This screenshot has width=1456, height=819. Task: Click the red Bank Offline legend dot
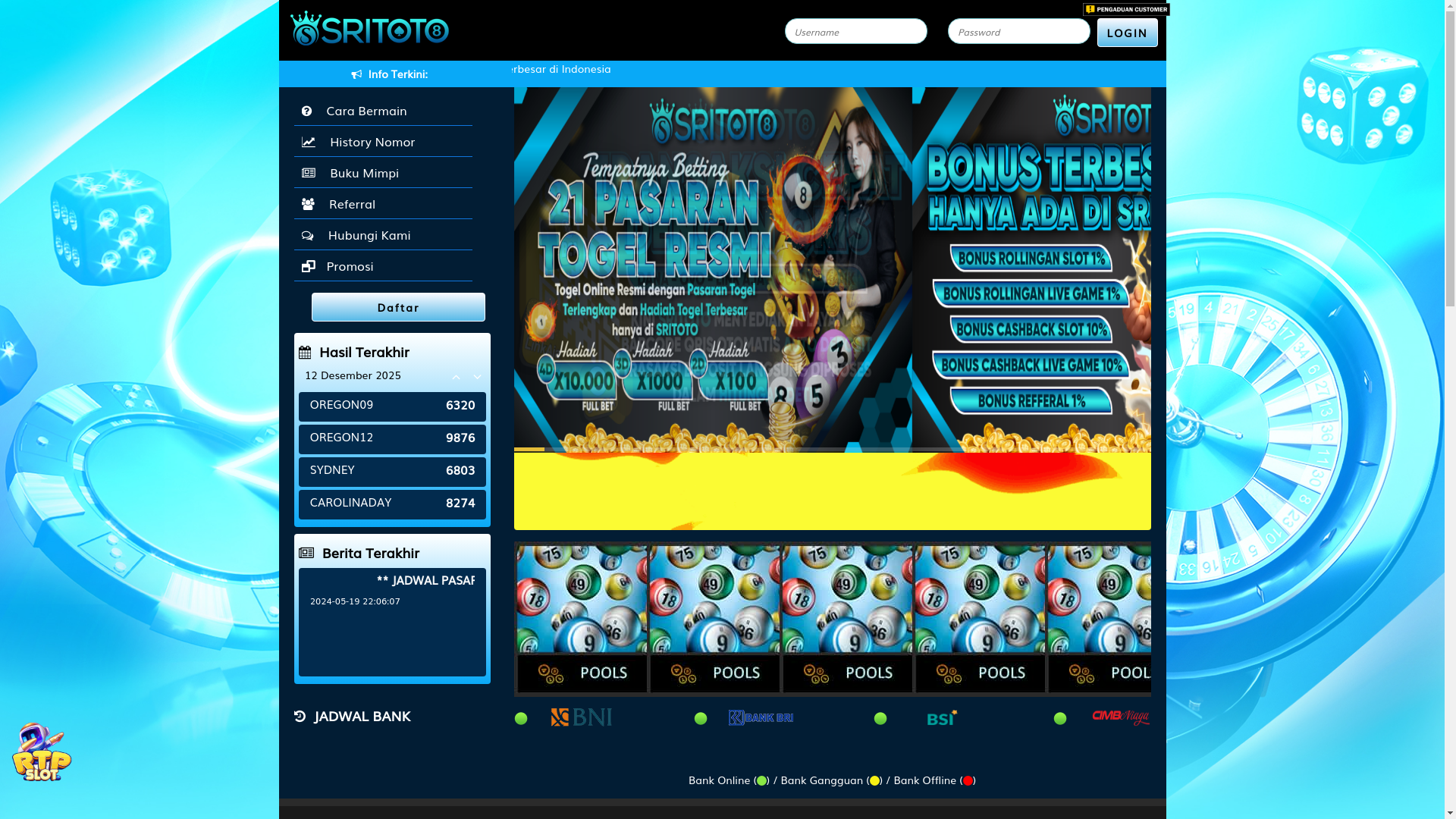pyautogui.click(x=968, y=781)
